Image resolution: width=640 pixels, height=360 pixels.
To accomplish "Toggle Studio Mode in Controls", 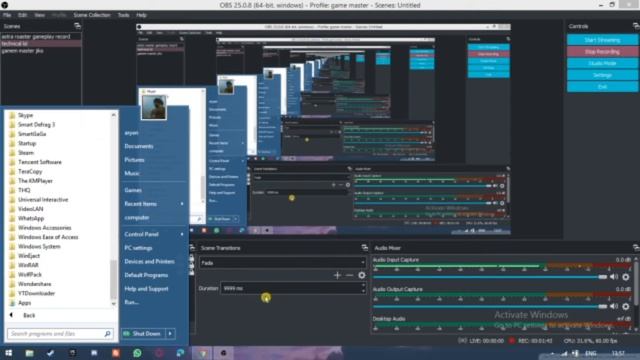I will coord(602,63).
